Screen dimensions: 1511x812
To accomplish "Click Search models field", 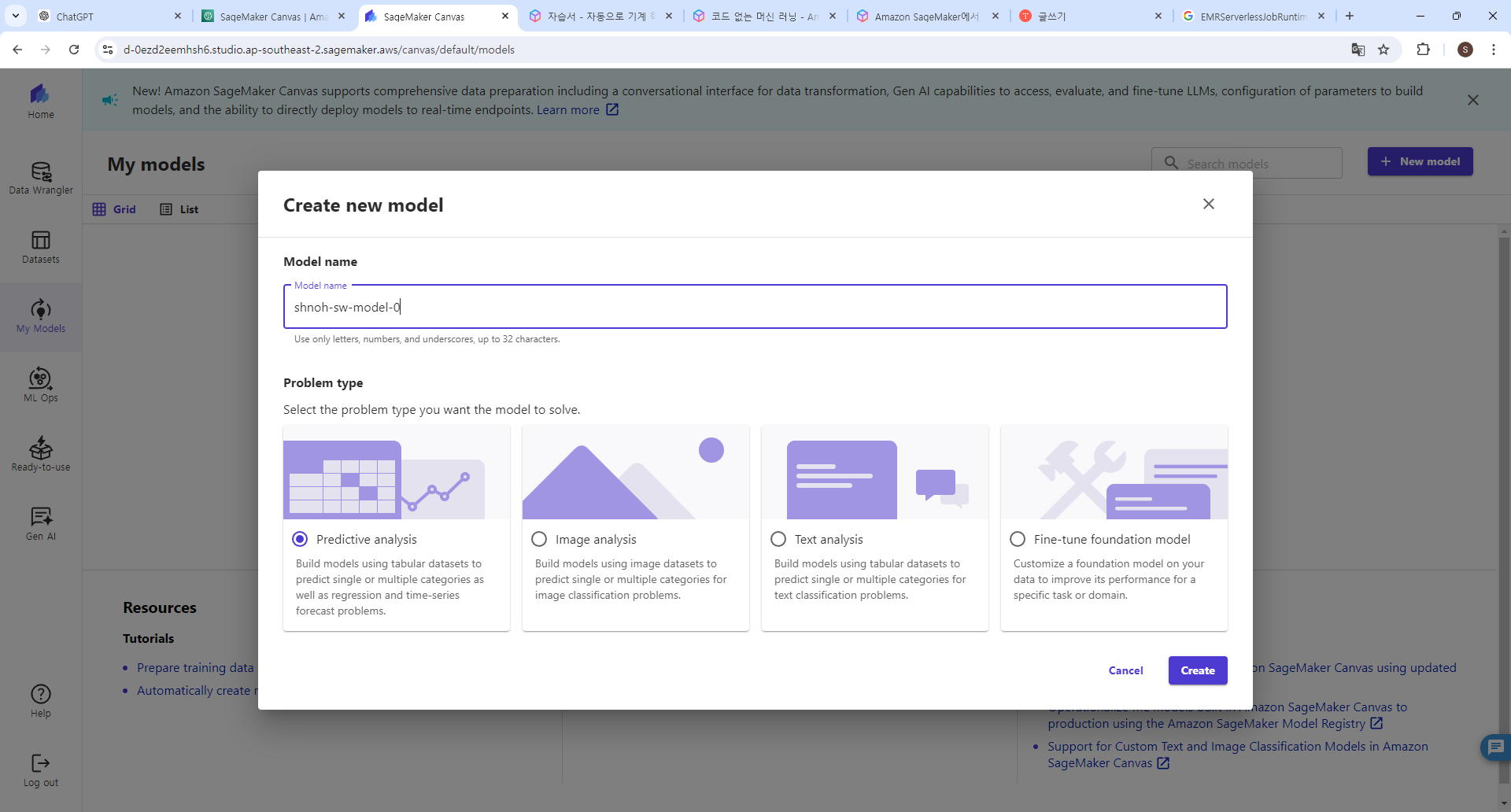I will [1247, 163].
